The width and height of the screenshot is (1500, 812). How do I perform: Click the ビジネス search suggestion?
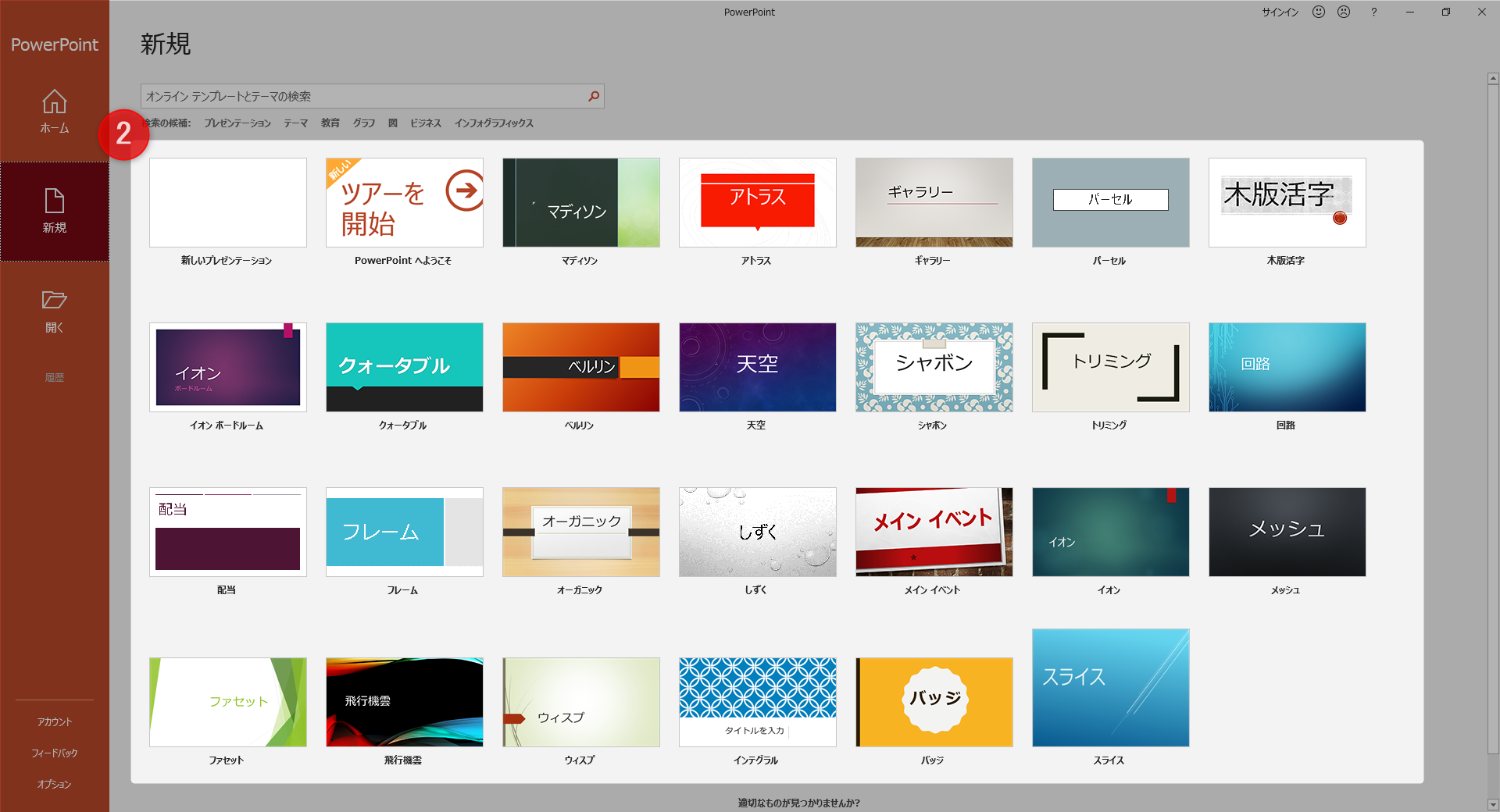click(426, 123)
